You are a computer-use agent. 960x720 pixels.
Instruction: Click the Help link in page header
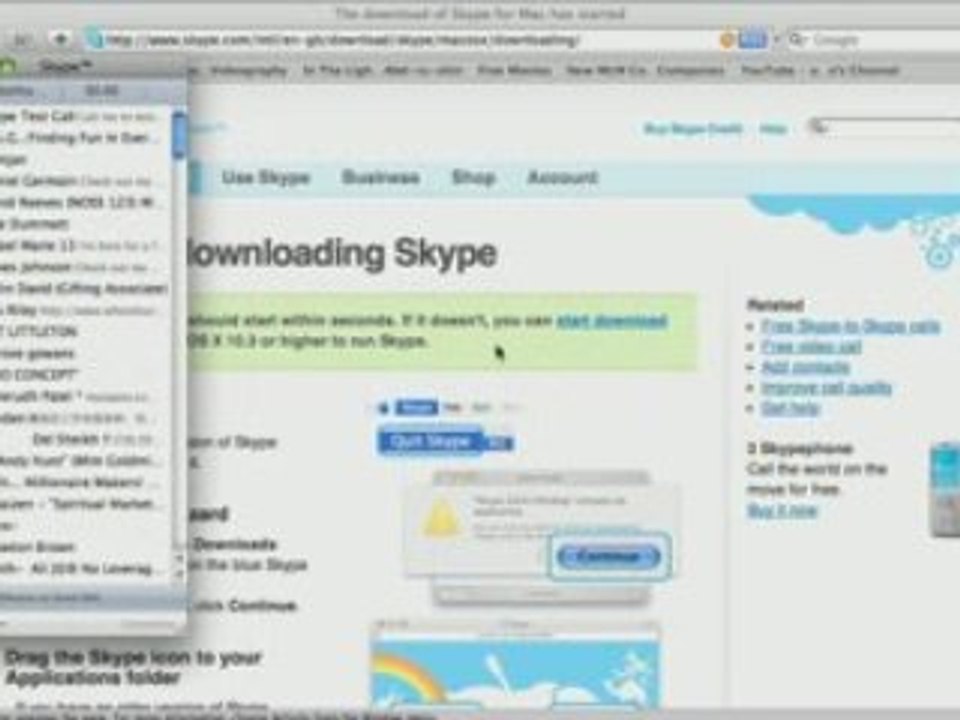773,129
